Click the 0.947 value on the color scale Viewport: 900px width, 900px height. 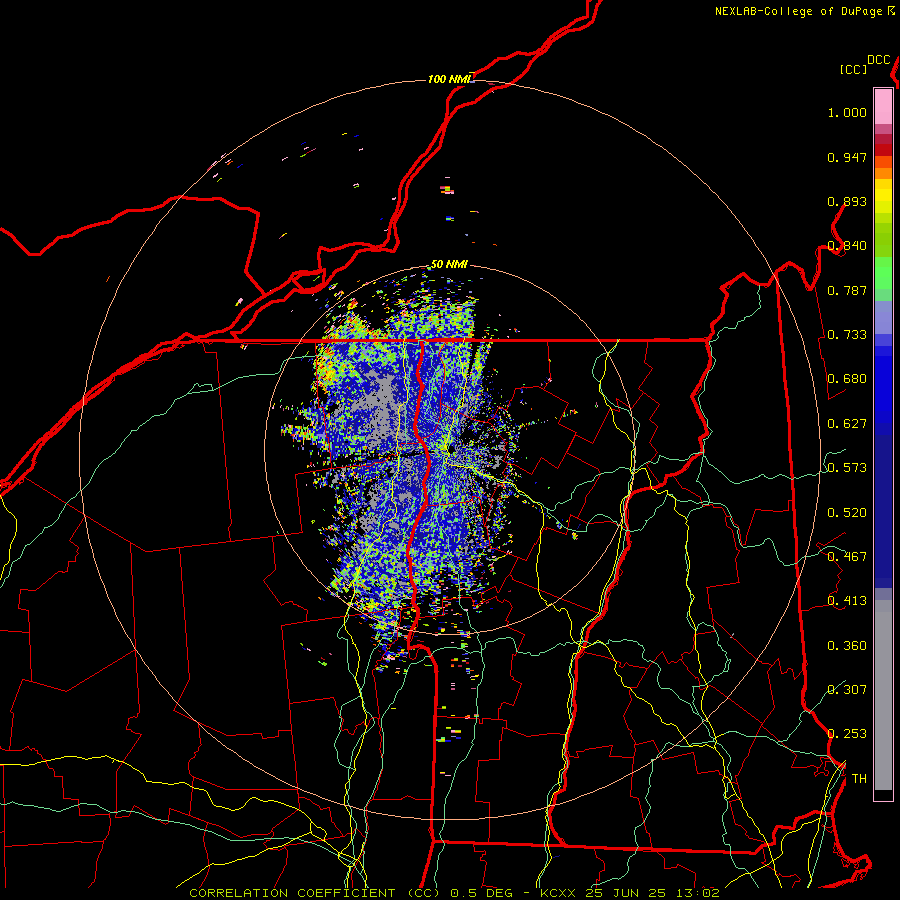click(x=847, y=157)
